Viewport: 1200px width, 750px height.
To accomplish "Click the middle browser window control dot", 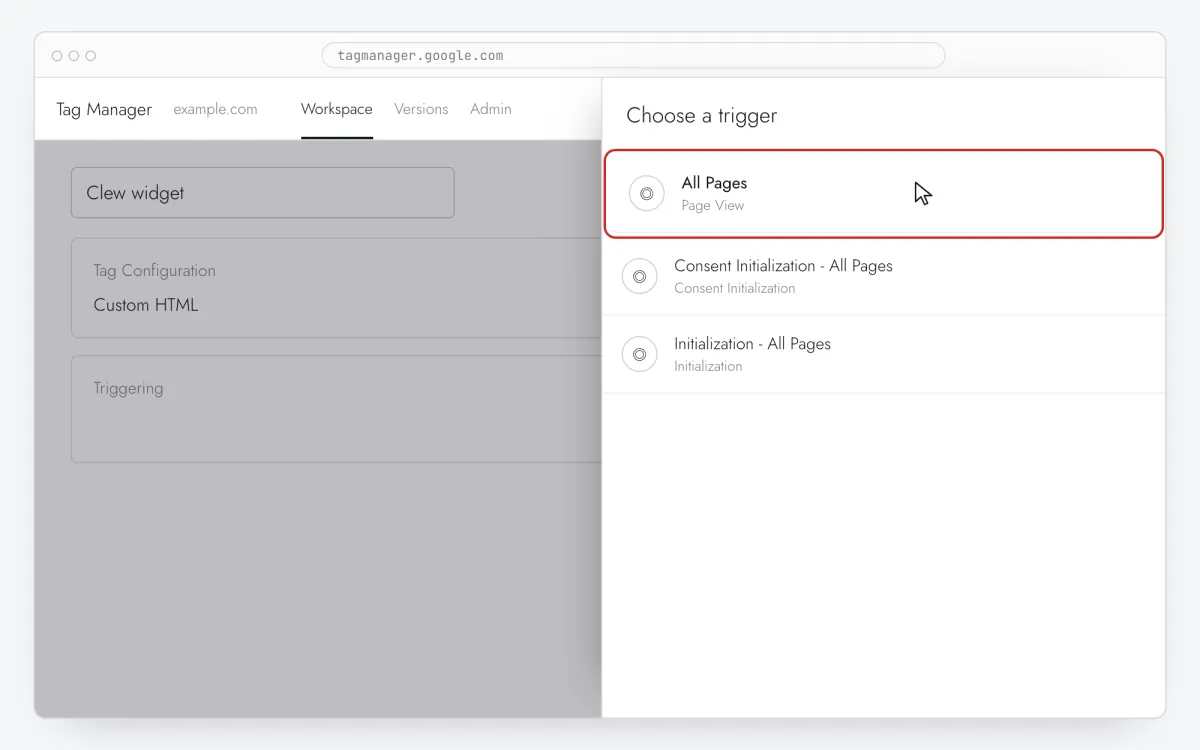I will point(74,56).
